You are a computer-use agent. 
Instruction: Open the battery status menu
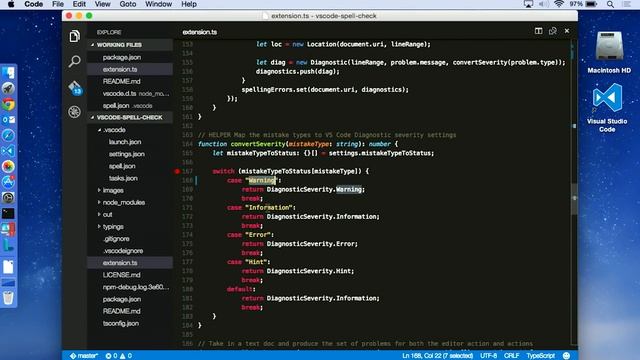pyautogui.click(x=584, y=4)
